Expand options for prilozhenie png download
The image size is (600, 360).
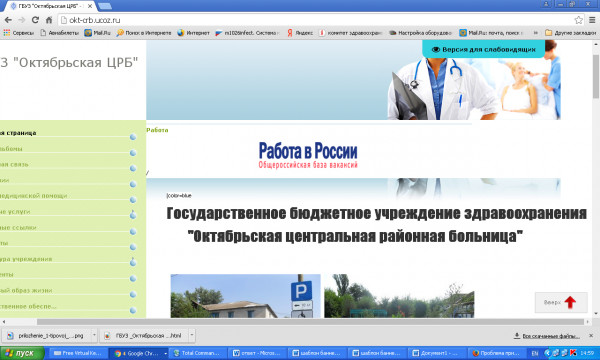[x=94, y=336]
